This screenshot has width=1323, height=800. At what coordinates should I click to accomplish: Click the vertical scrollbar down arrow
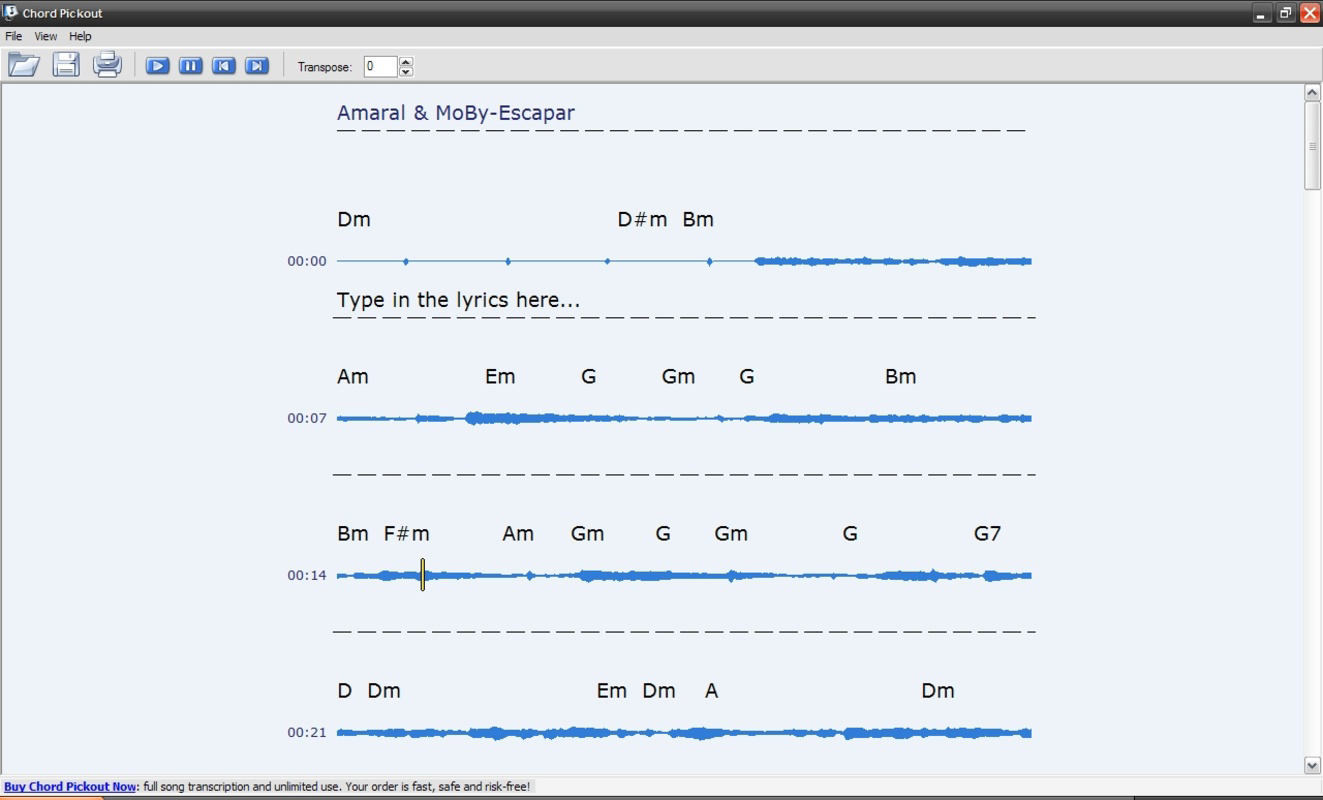point(1313,765)
